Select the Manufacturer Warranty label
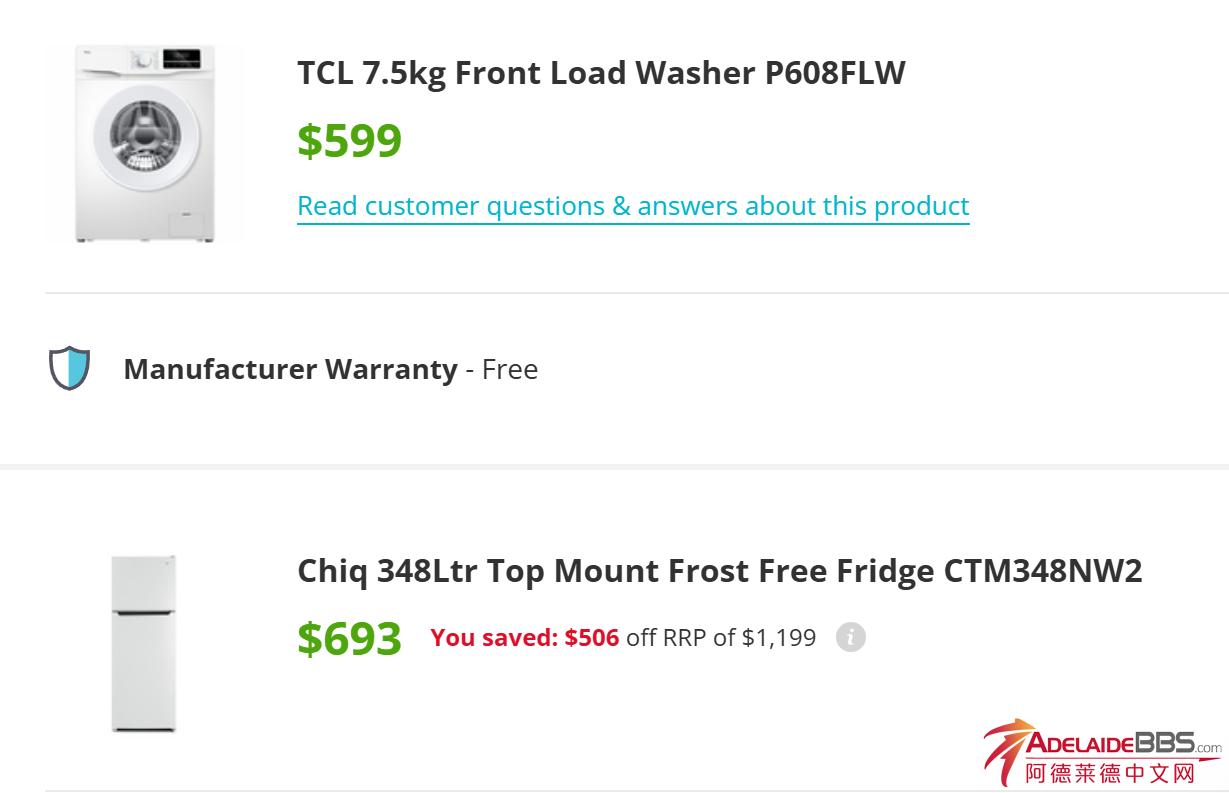1229x793 pixels. (x=290, y=369)
